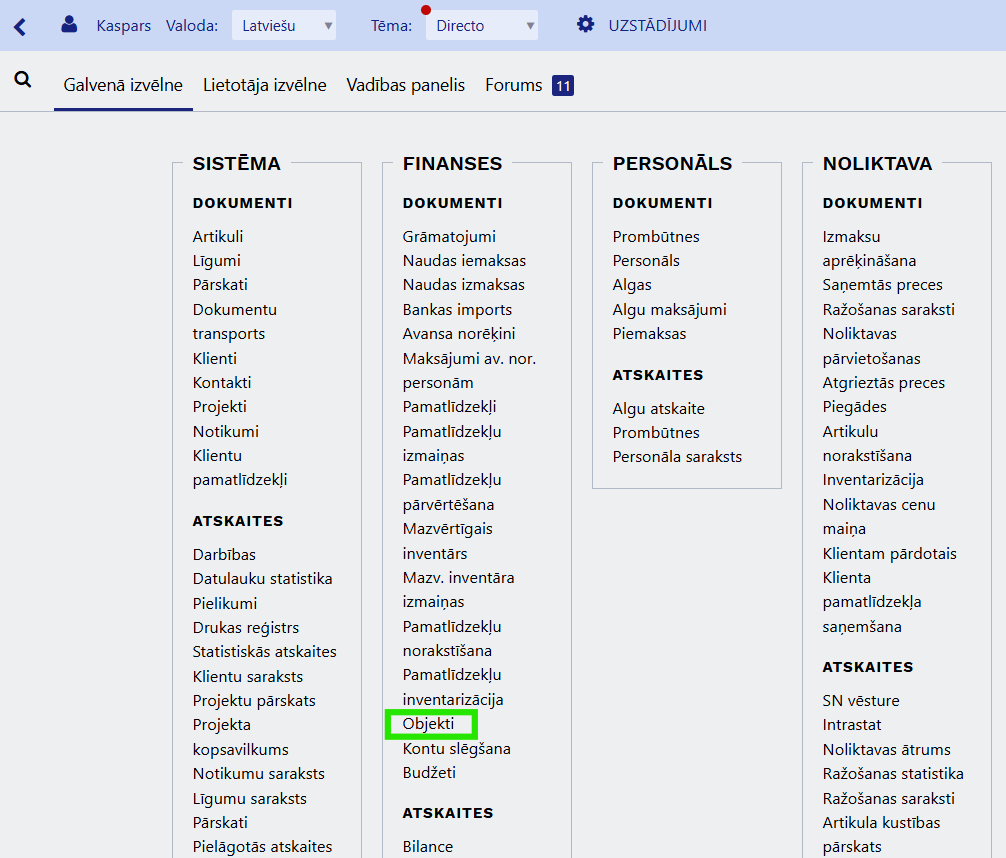The height and width of the screenshot is (858, 1006).
Task: Go to Algu atskaite report
Action: 658,408
